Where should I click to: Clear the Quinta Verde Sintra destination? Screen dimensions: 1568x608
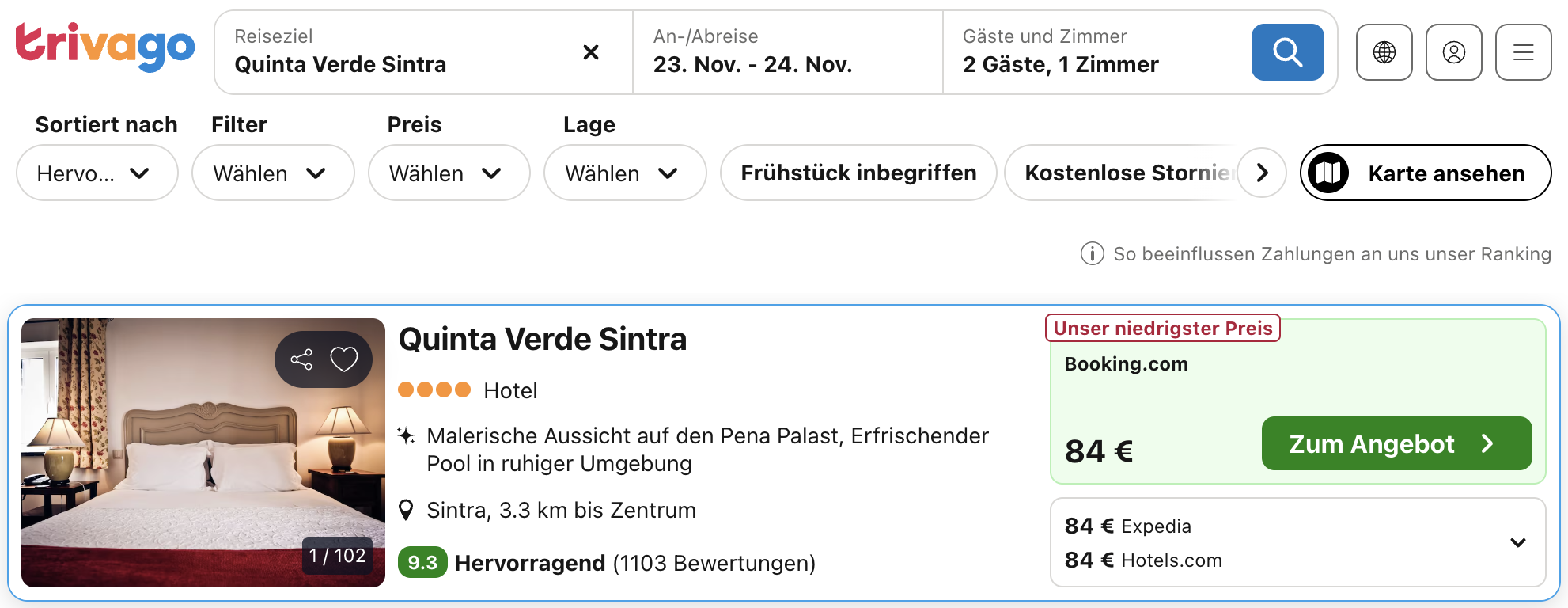tap(590, 52)
